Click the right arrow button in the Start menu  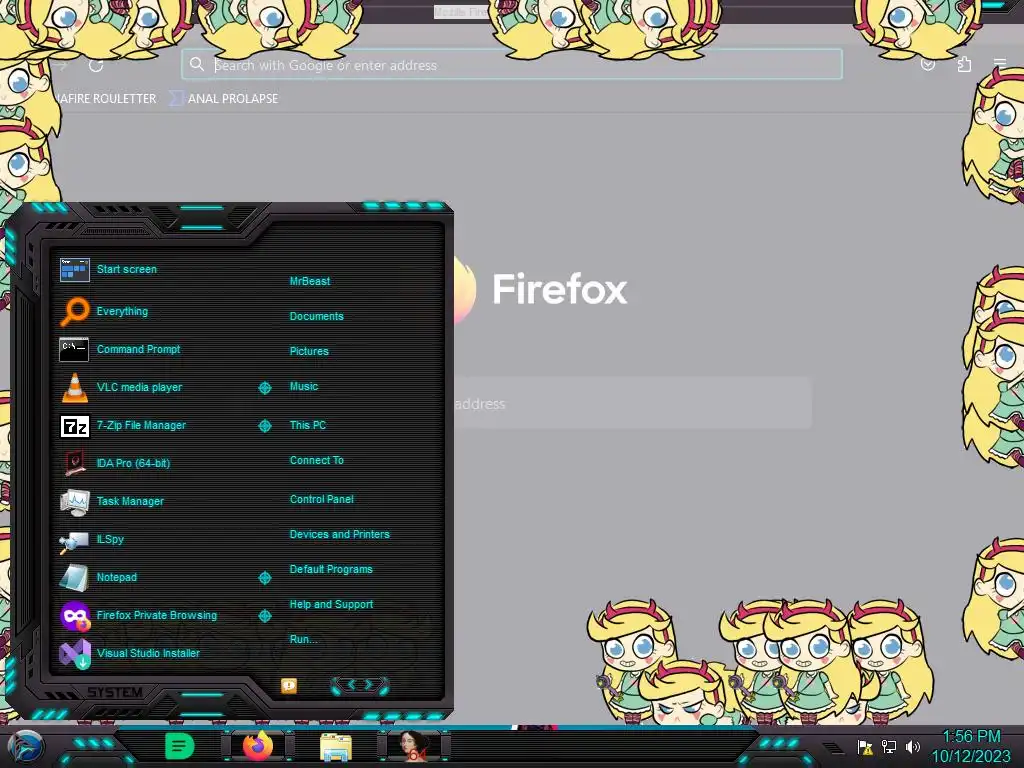tap(369, 684)
